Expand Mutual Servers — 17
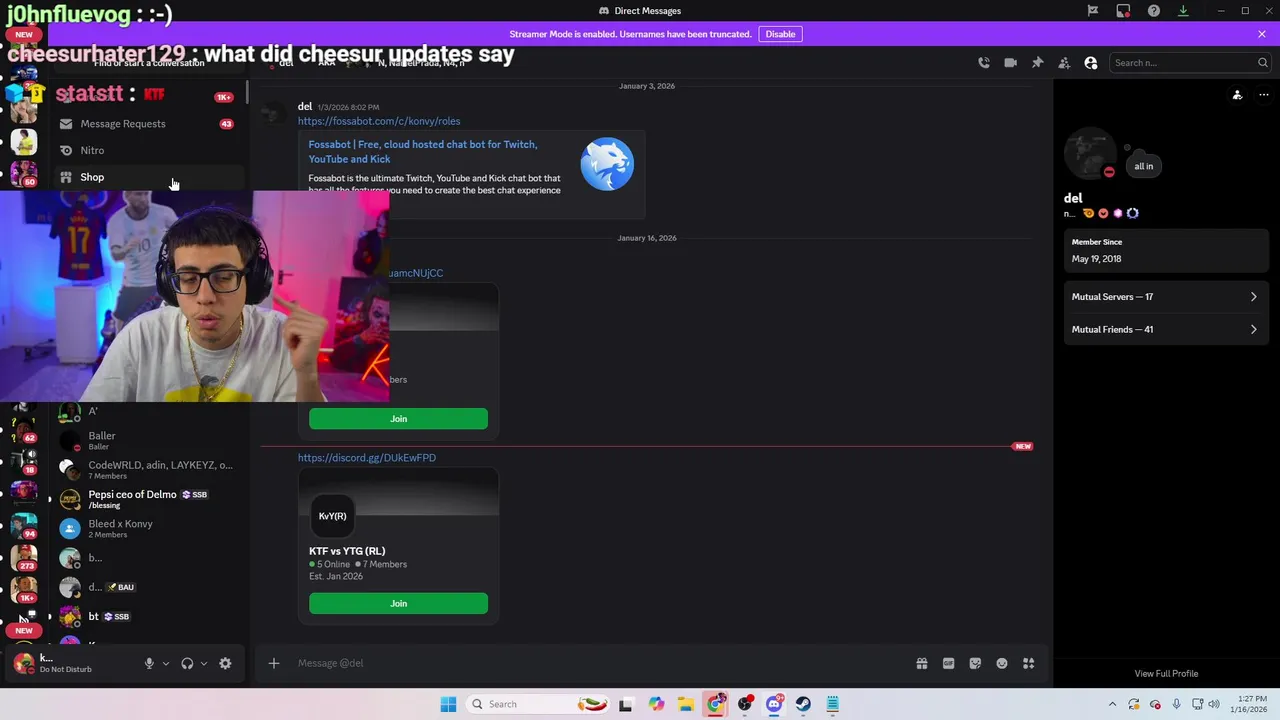Image resolution: width=1280 pixels, height=720 pixels. 1166,297
